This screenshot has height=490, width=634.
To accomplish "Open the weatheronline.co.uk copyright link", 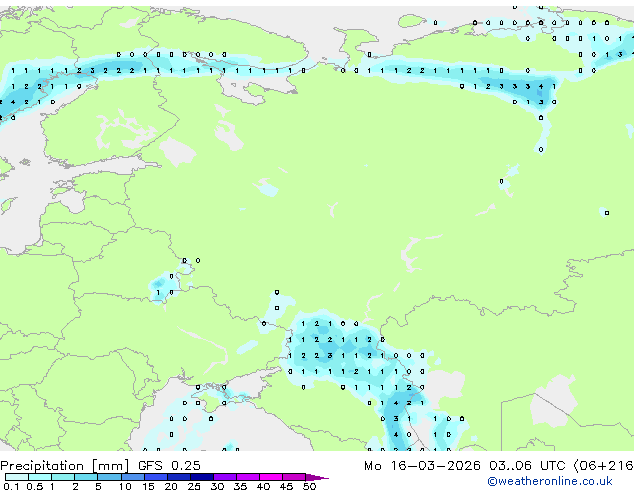I will point(550,481).
